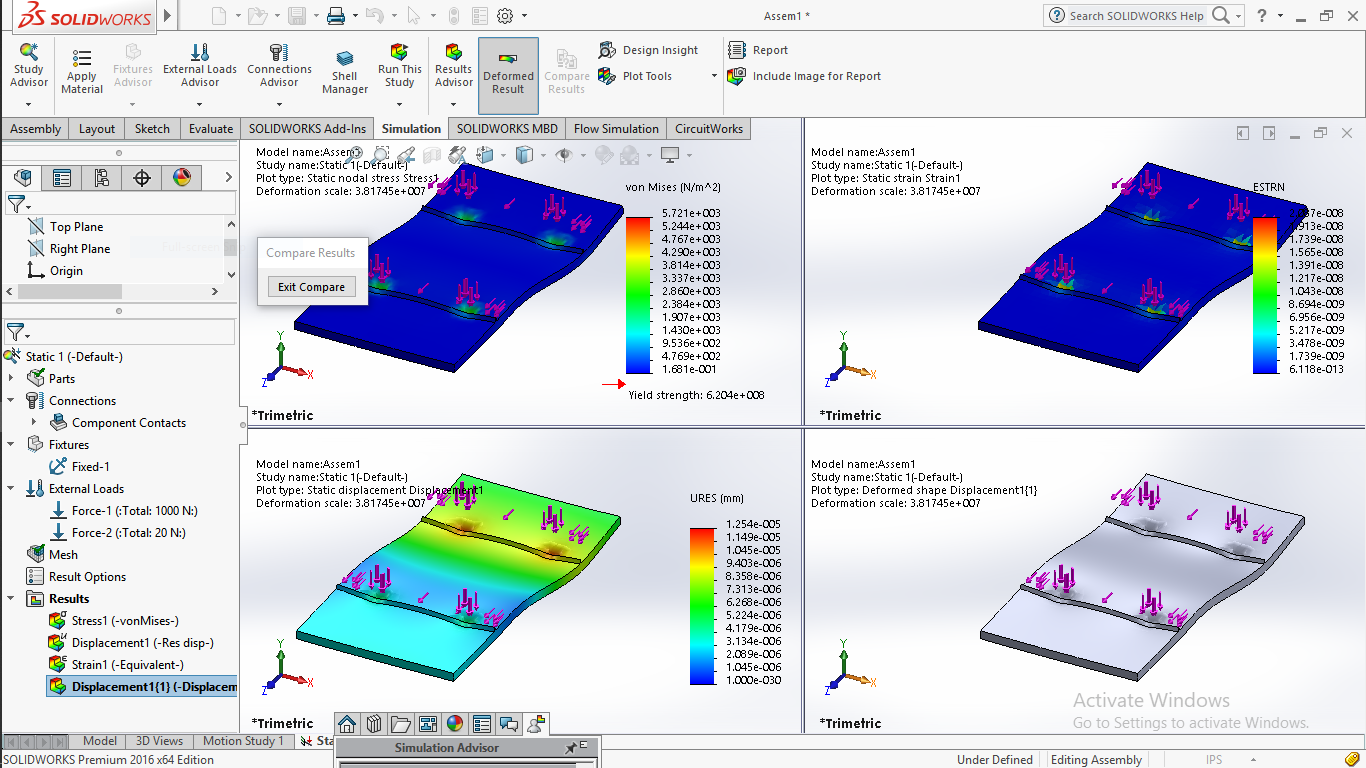This screenshot has width=1366, height=768.
Task: Open the Study Advisor tool
Action: (28, 66)
